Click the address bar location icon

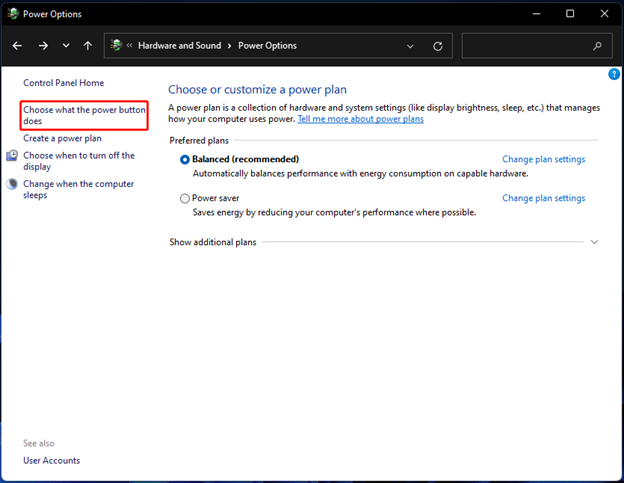(117, 46)
